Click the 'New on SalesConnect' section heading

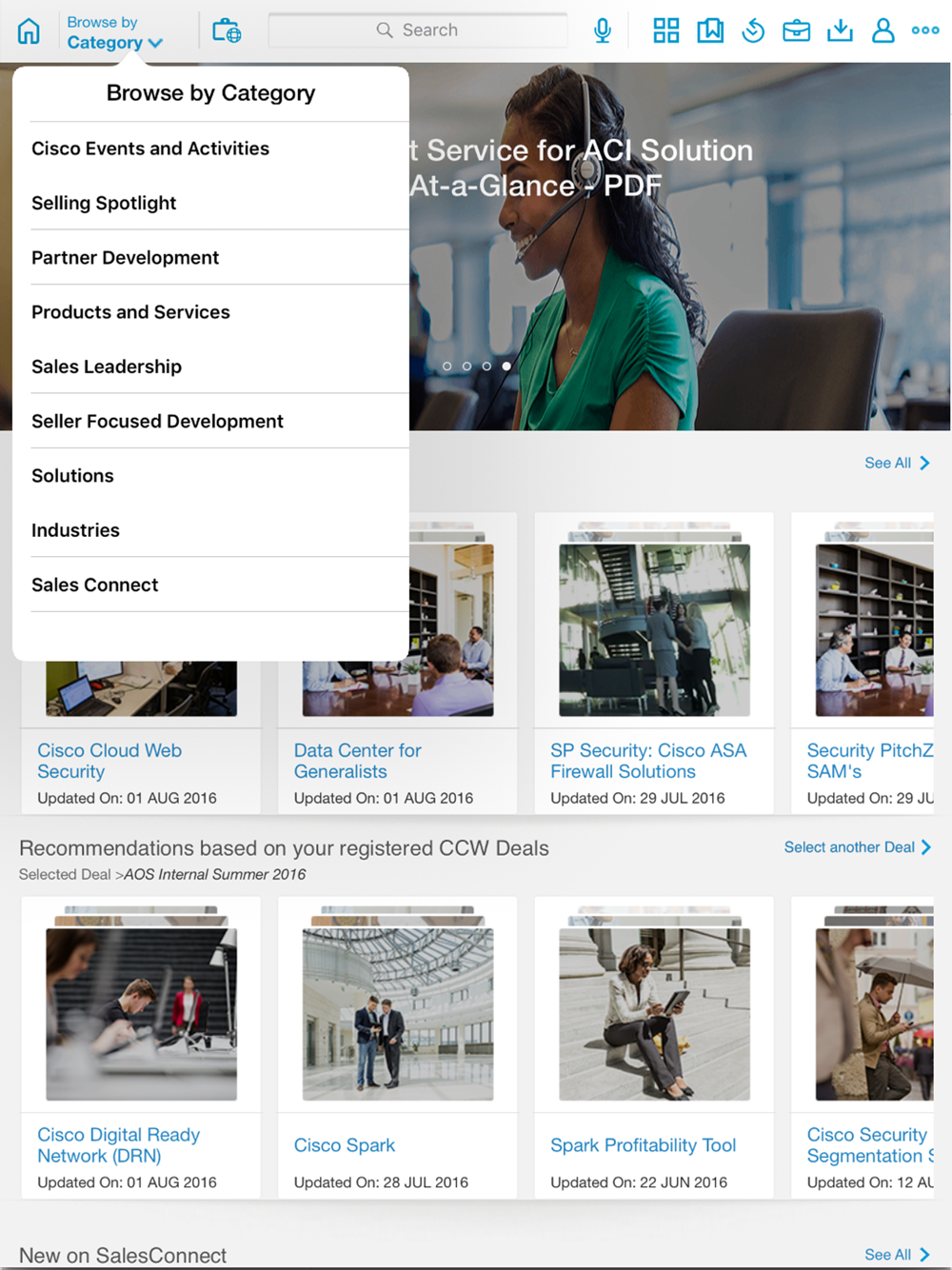(x=123, y=1256)
